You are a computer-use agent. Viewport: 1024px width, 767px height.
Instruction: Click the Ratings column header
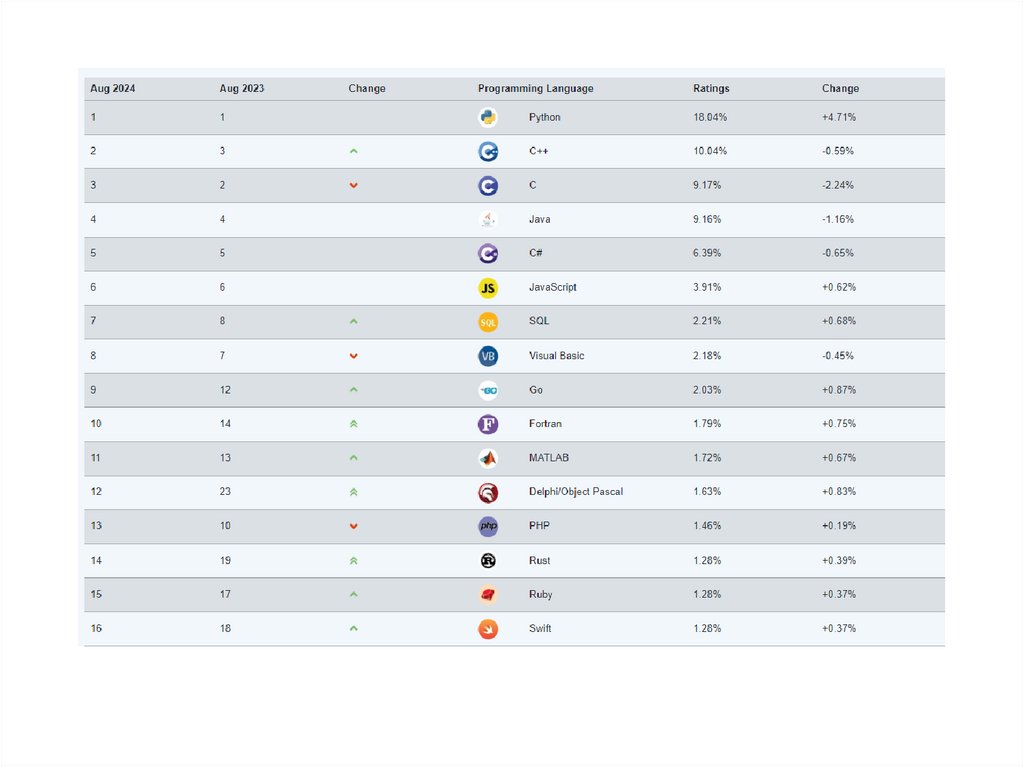pyautogui.click(x=711, y=89)
